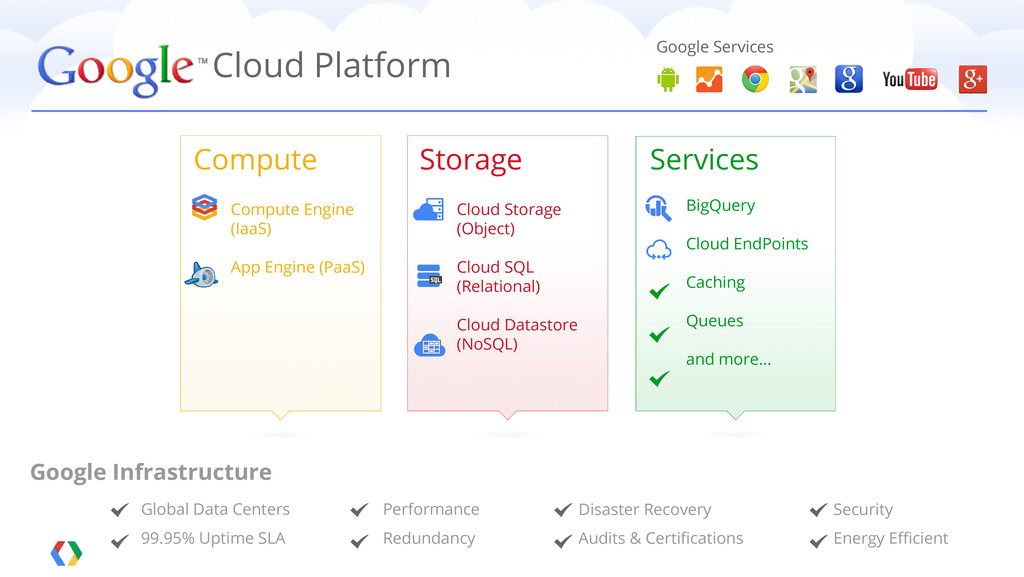The height and width of the screenshot is (577, 1024).
Task: Open Cloud SQL (Relational) link
Action: pyautogui.click(x=498, y=276)
